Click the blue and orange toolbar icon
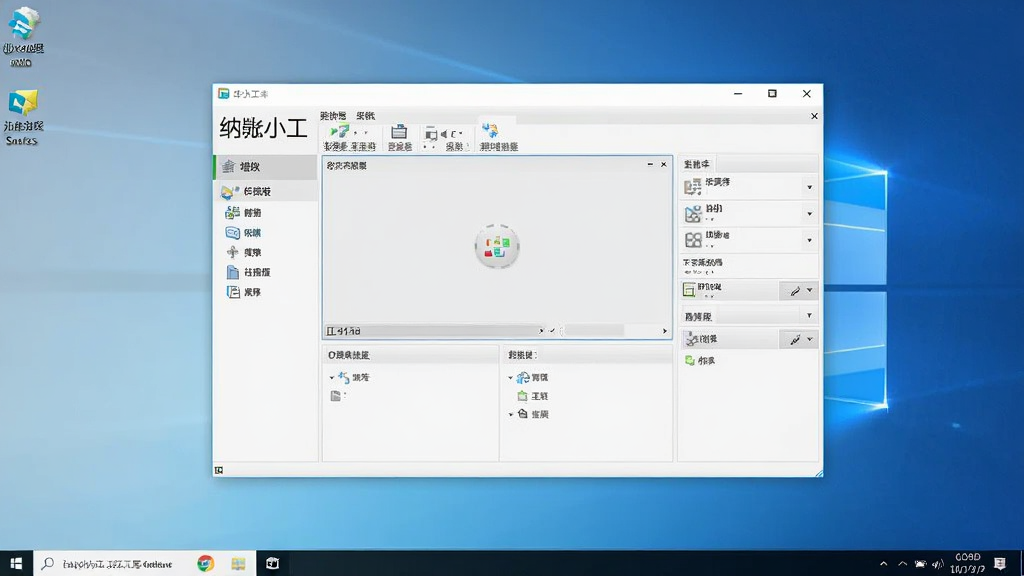This screenshot has width=1024, height=576. coord(490,131)
